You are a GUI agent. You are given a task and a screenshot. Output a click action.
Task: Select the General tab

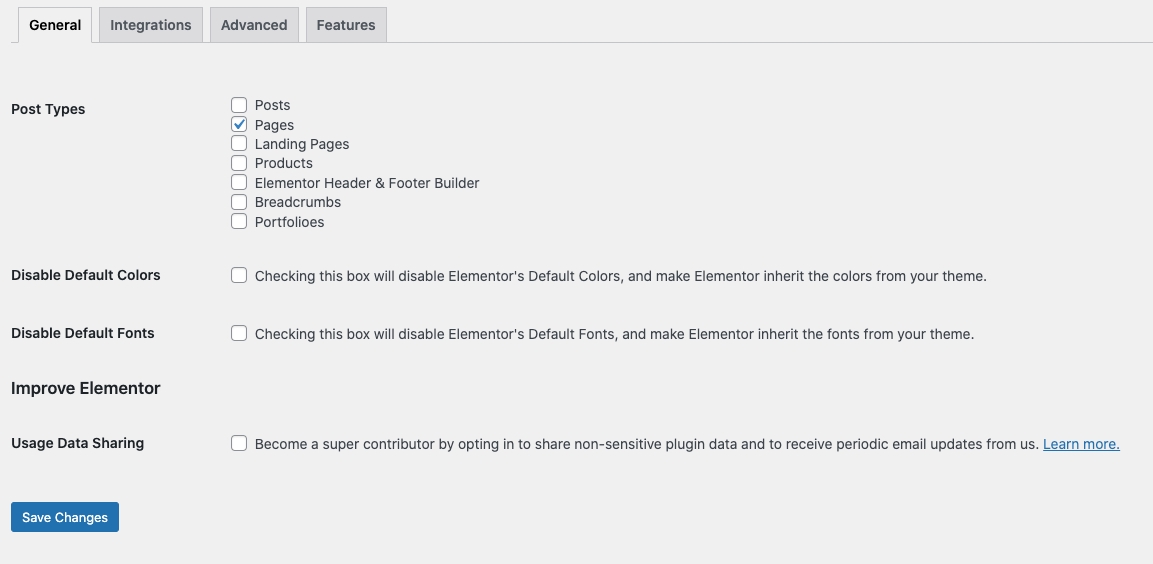pos(55,25)
